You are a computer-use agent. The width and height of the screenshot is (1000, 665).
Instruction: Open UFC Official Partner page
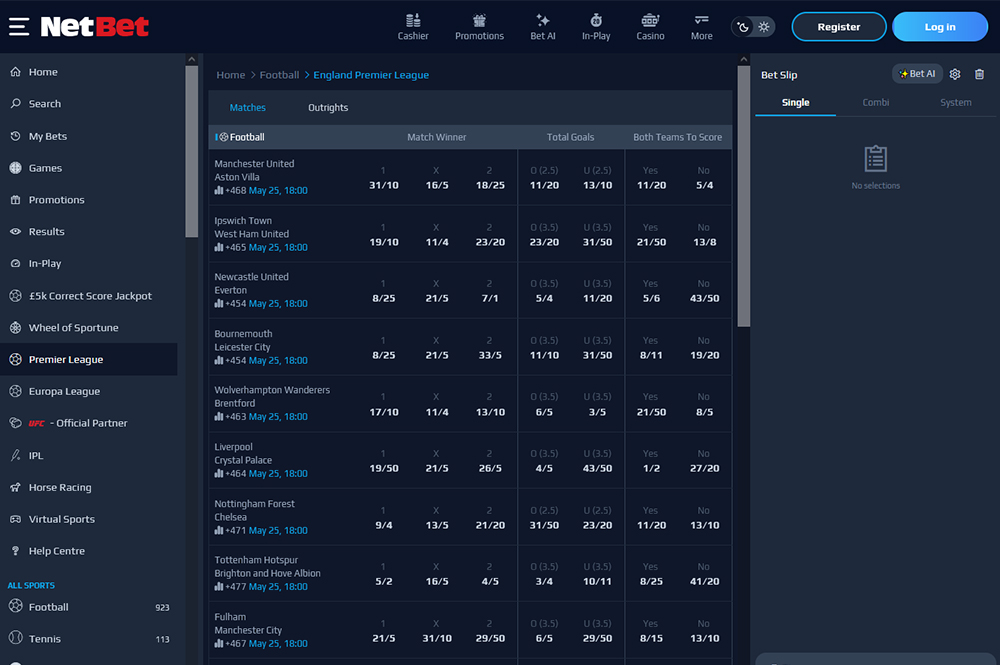point(89,423)
